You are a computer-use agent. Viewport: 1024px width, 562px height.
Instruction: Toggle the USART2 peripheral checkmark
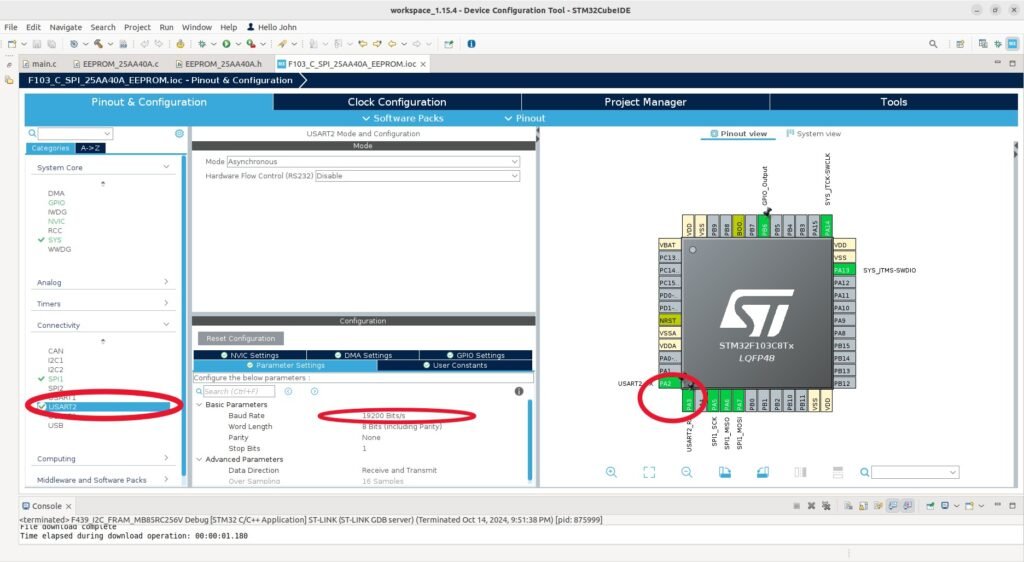[x=42, y=406]
